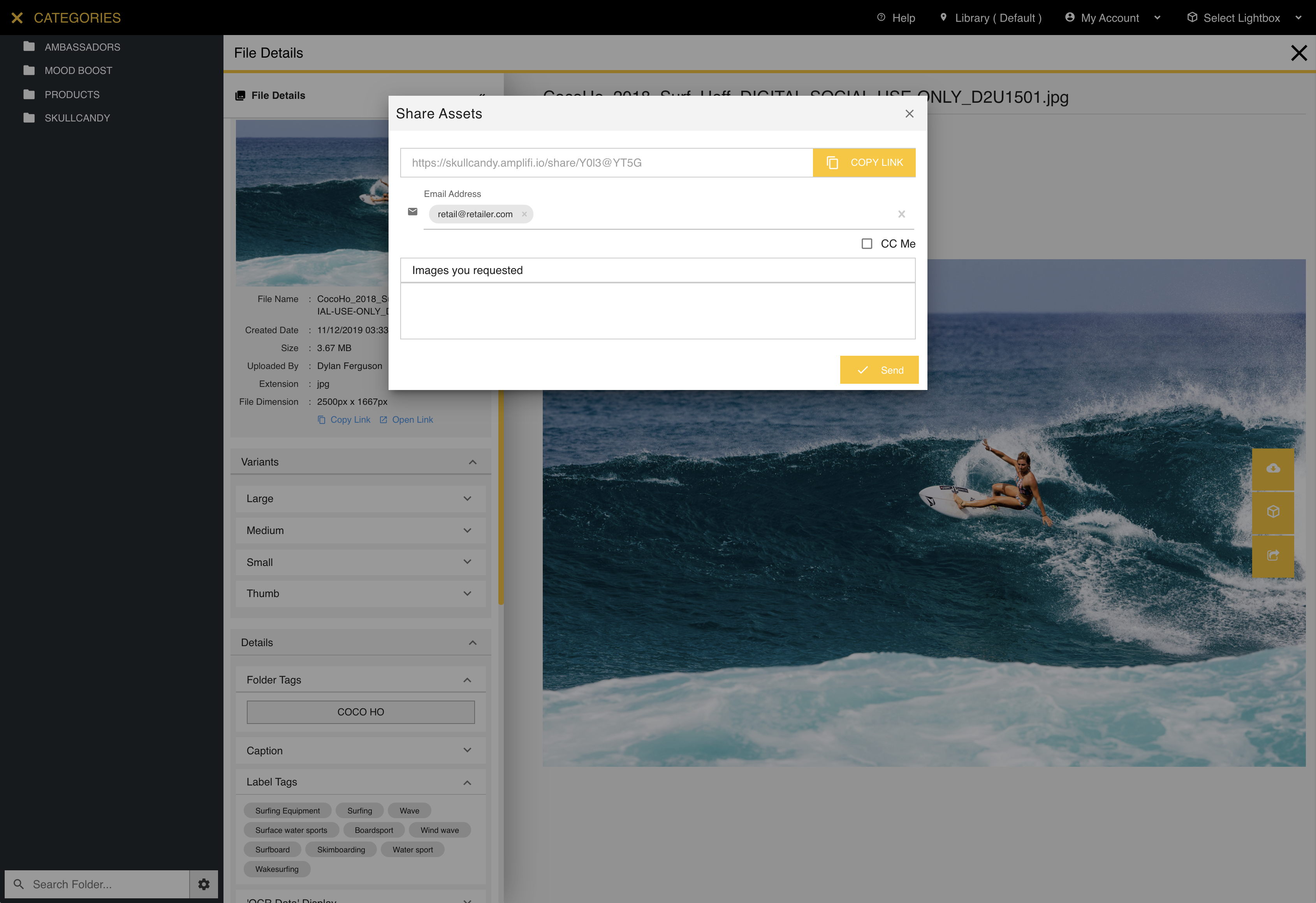Close the Share Assets dialog
The image size is (1316, 903).
910,114
